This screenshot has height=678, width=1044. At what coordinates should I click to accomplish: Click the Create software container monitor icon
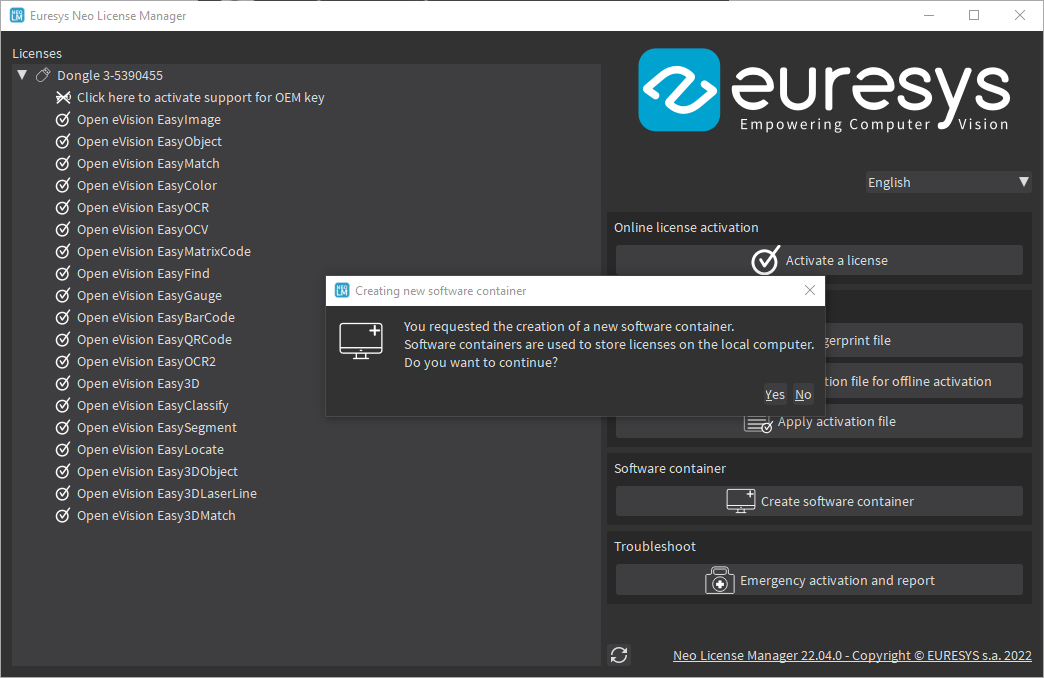[740, 501]
